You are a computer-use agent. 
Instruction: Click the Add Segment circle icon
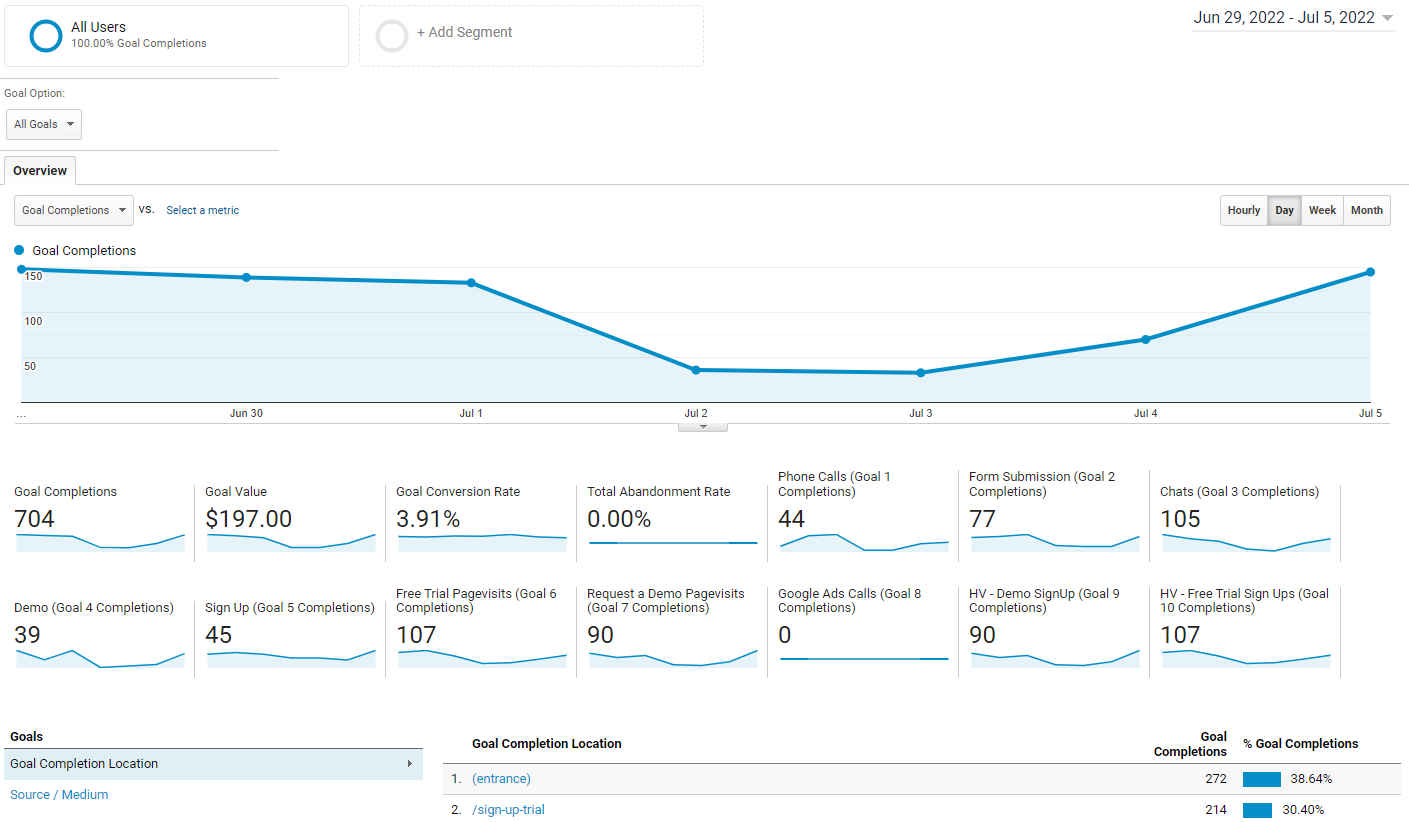[x=392, y=35]
